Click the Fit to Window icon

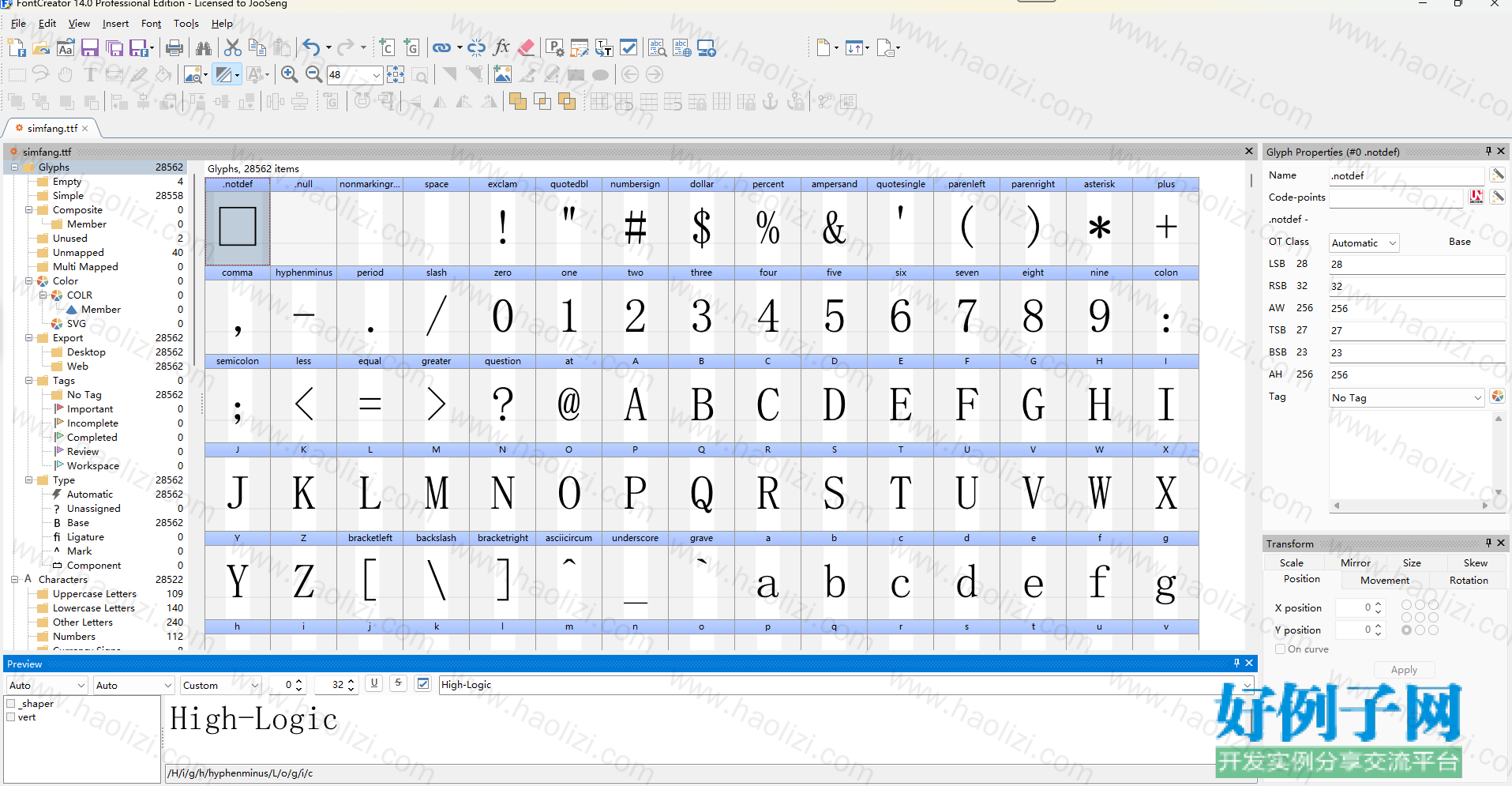tap(396, 75)
